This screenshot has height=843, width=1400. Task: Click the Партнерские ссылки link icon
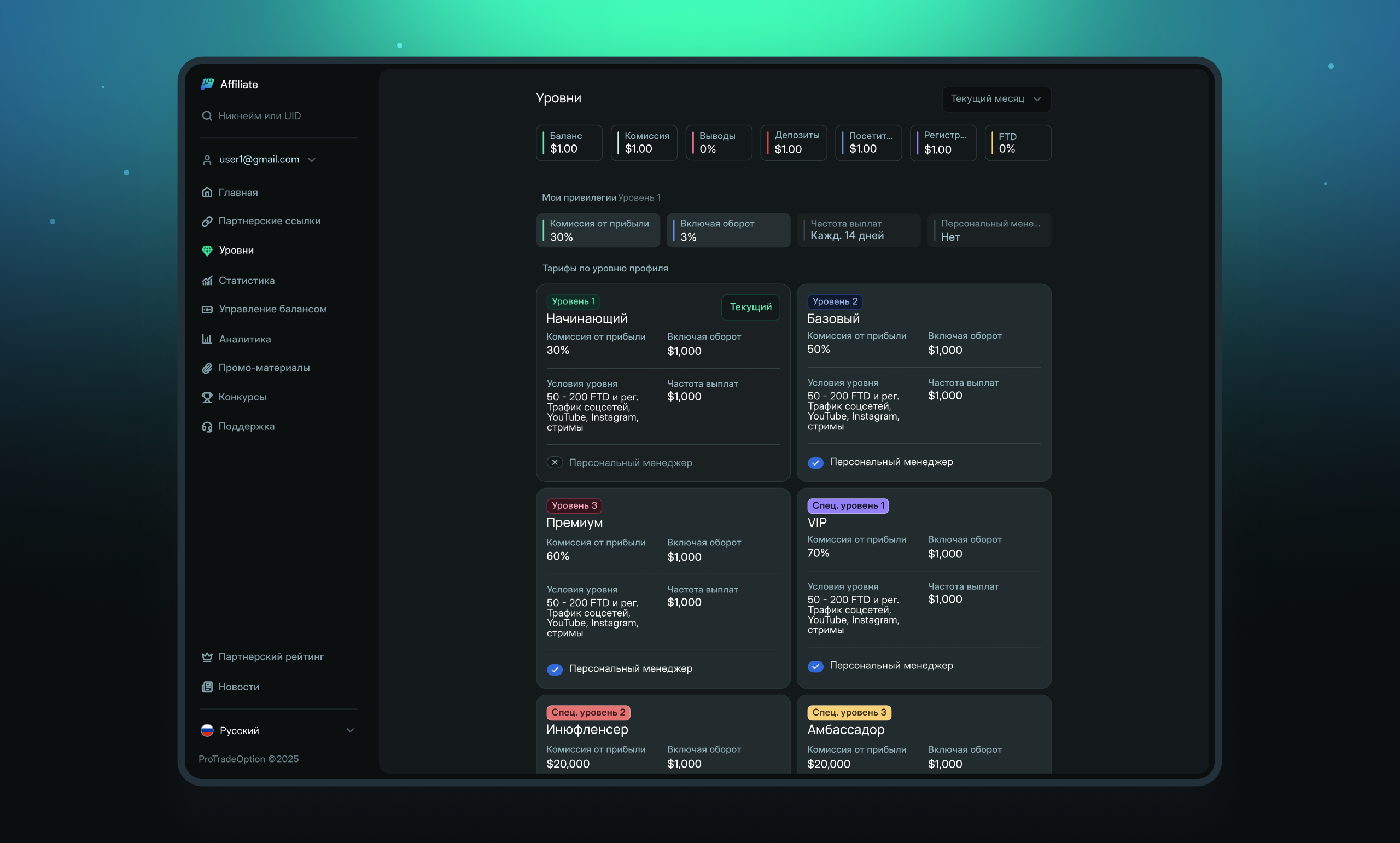click(x=207, y=221)
